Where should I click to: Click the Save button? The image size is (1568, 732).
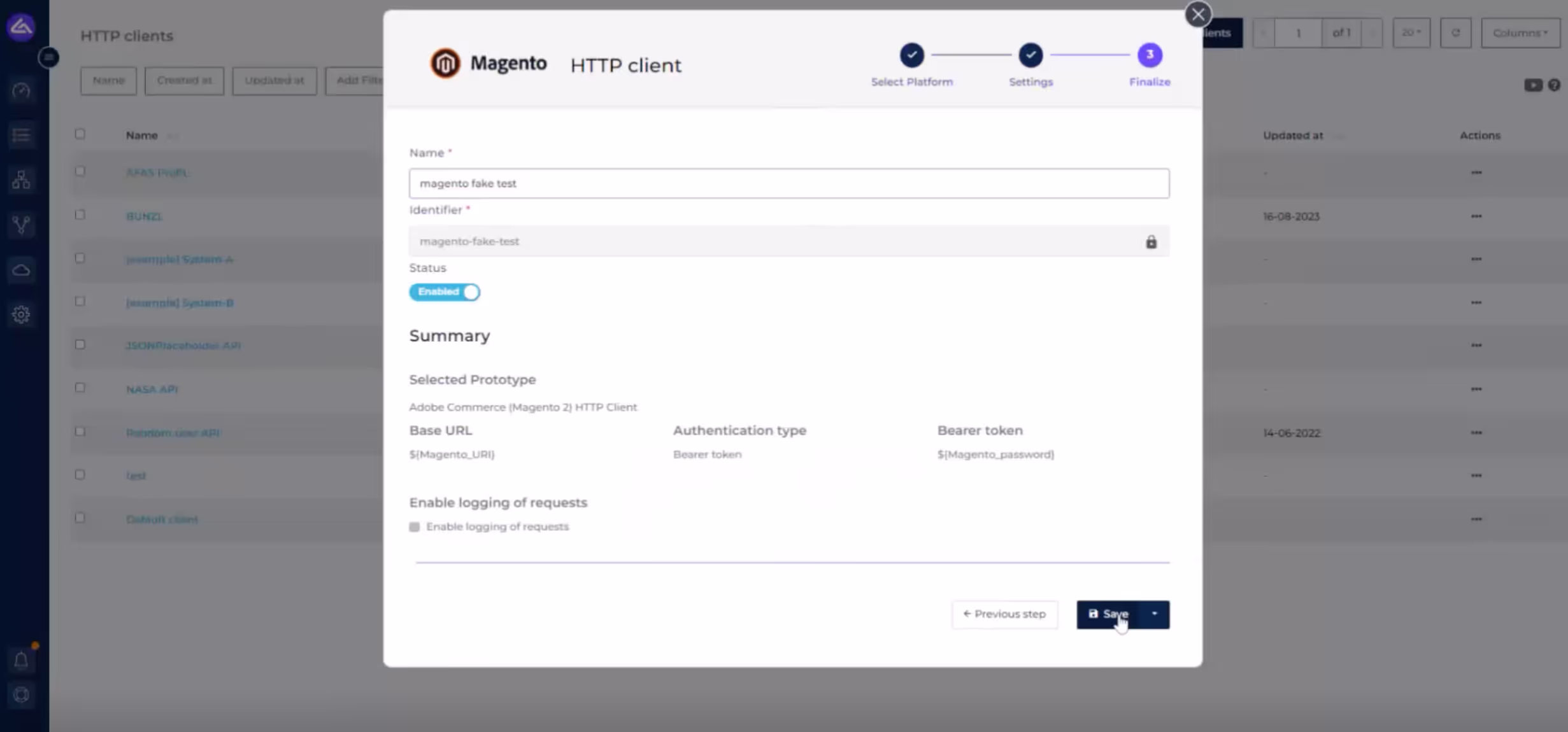(1108, 614)
